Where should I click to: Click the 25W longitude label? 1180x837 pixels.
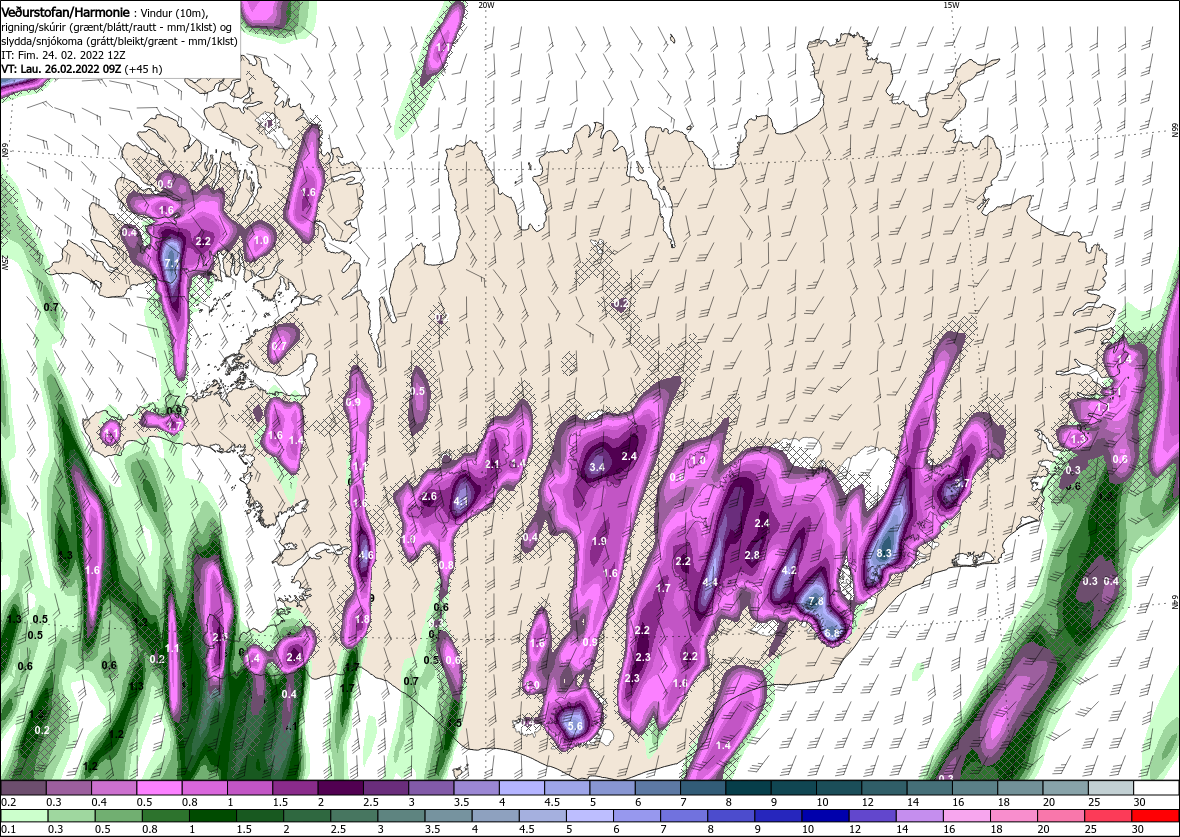(5, 262)
